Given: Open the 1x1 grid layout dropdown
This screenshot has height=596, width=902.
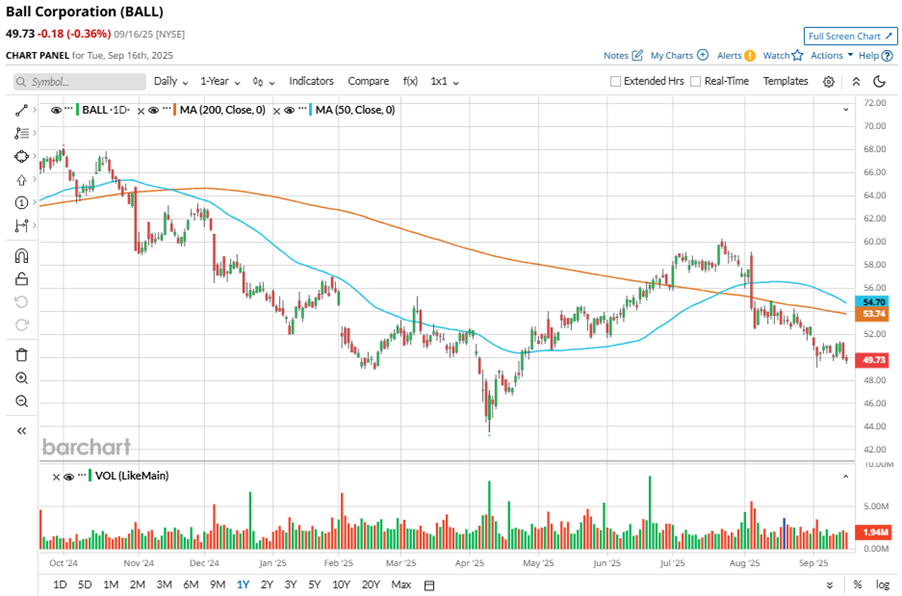Looking at the screenshot, I should coord(445,82).
